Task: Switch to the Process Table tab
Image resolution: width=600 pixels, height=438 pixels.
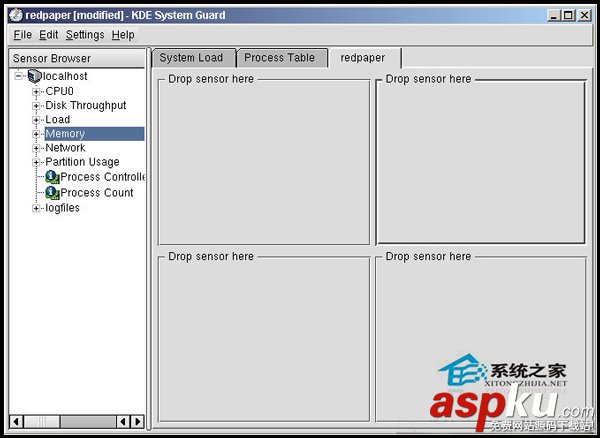Action: point(282,58)
